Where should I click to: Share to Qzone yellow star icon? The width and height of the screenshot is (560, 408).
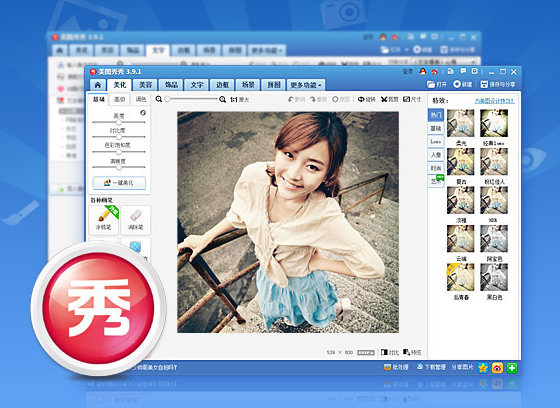pos(483,368)
